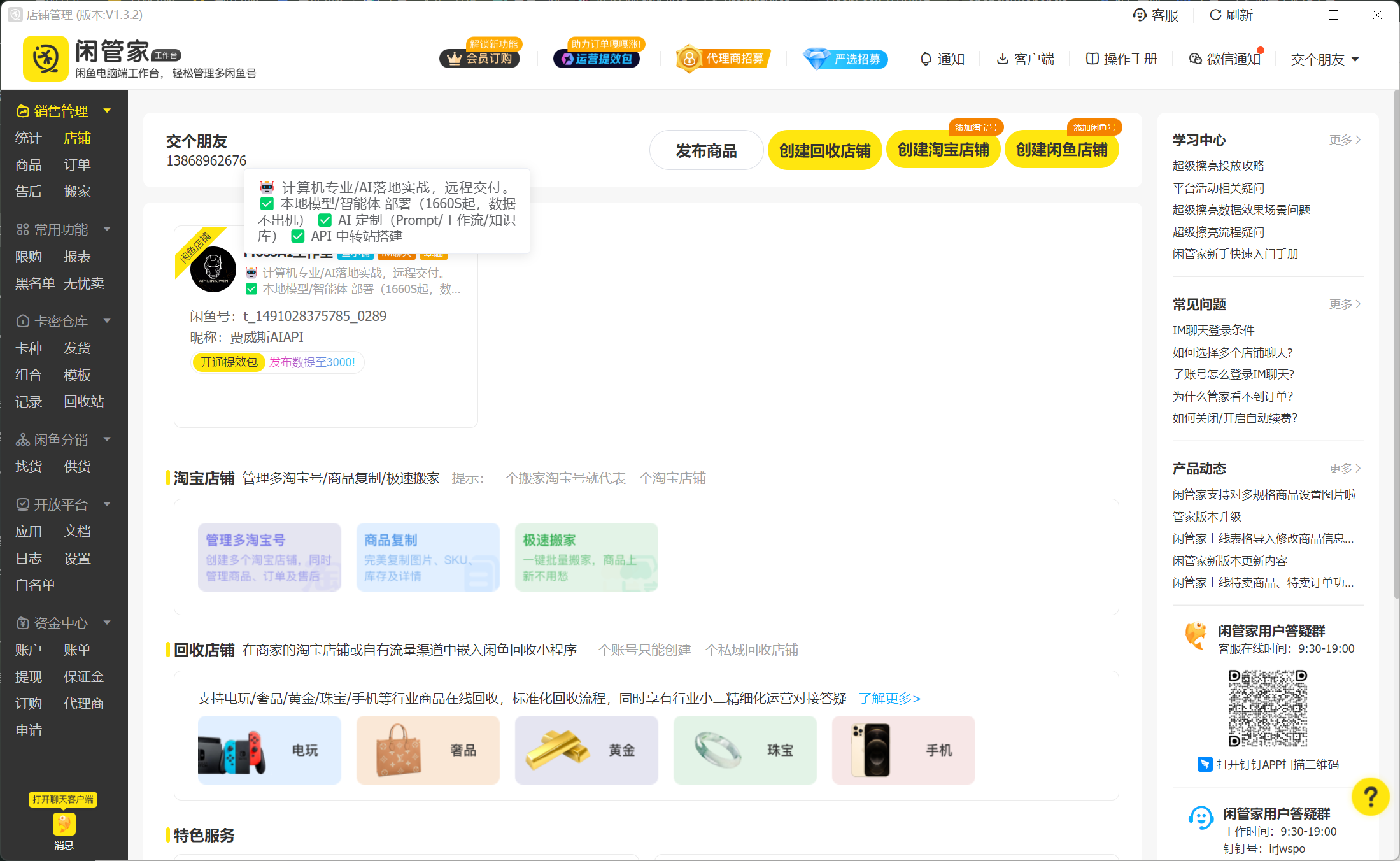Image resolution: width=1400 pixels, height=861 pixels.
Task: Open 黑名单 in sidebar
Action: pos(35,283)
